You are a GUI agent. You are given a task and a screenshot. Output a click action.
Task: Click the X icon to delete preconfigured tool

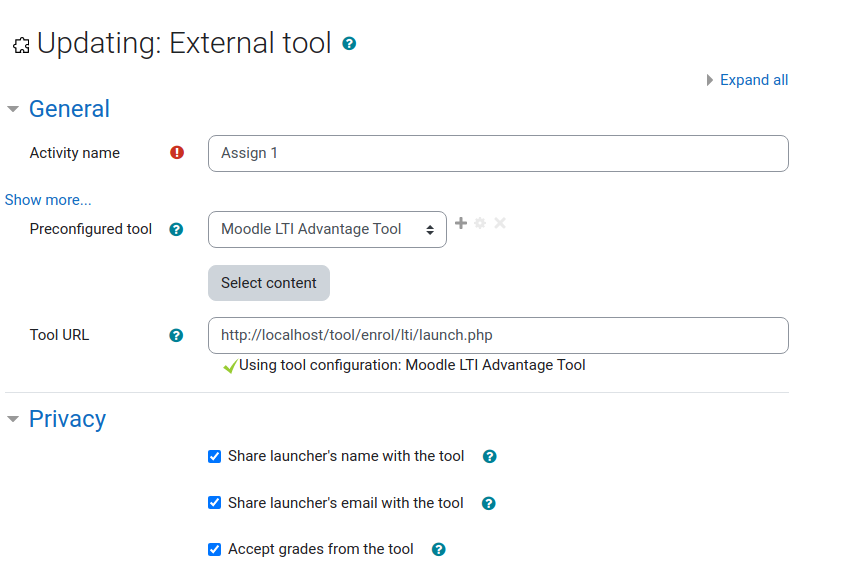coord(500,223)
